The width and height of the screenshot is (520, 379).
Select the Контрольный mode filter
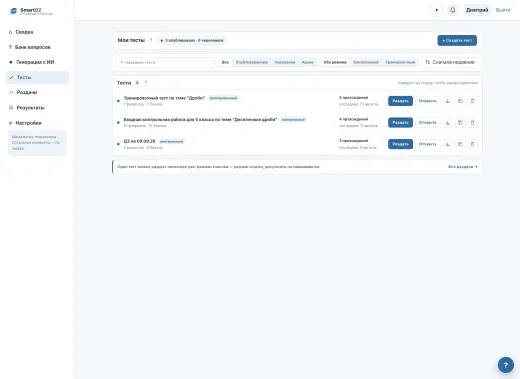click(366, 62)
